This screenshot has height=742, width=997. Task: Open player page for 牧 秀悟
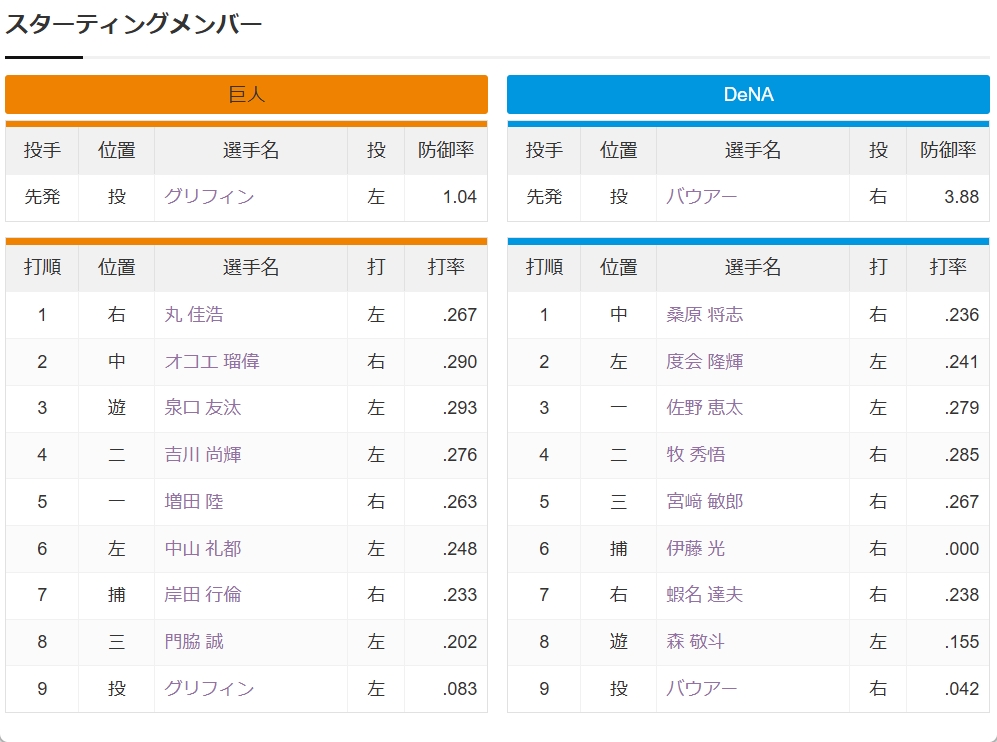696,455
